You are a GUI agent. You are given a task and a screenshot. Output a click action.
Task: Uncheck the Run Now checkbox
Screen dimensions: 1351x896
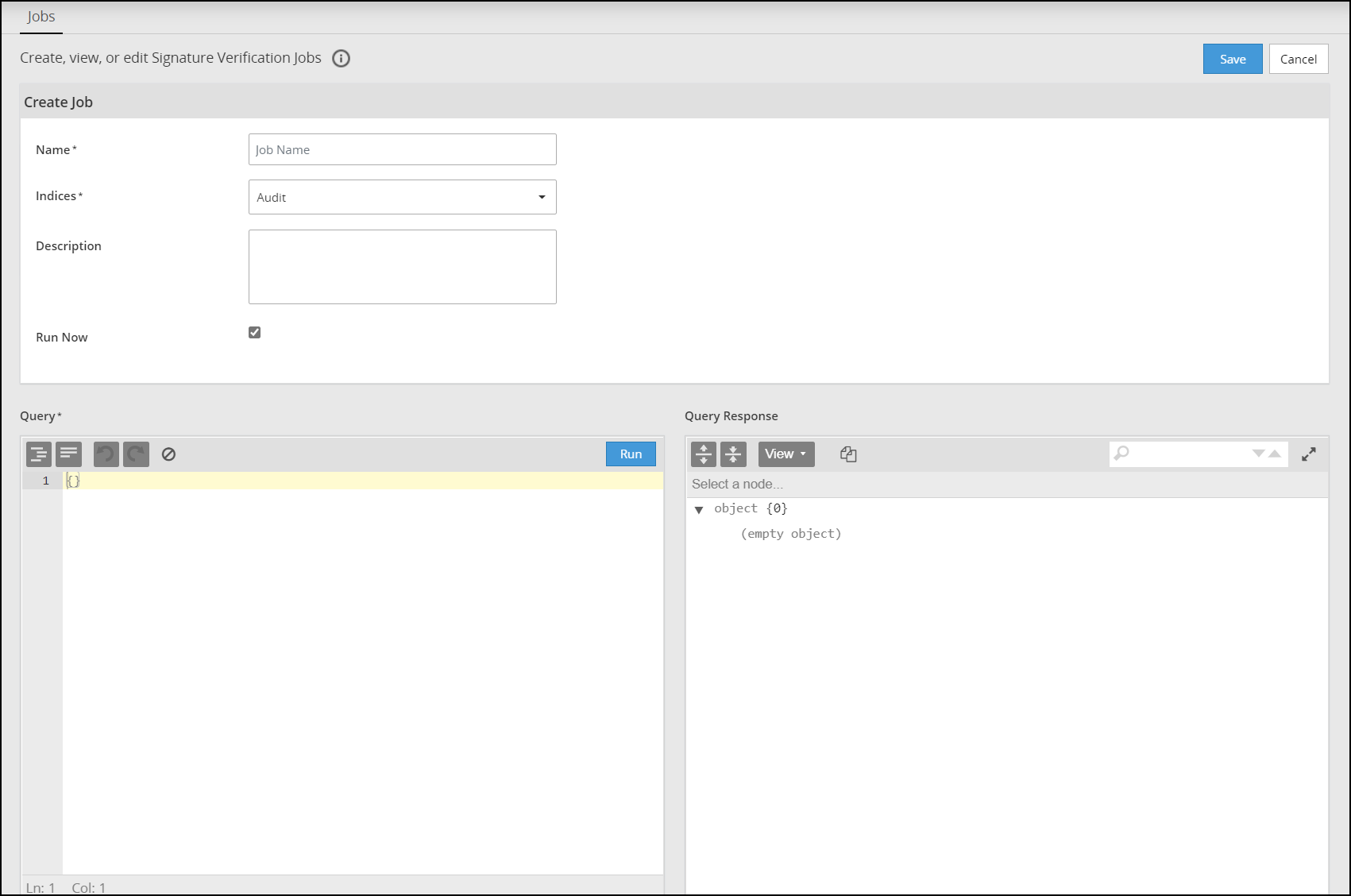tap(255, 333)
